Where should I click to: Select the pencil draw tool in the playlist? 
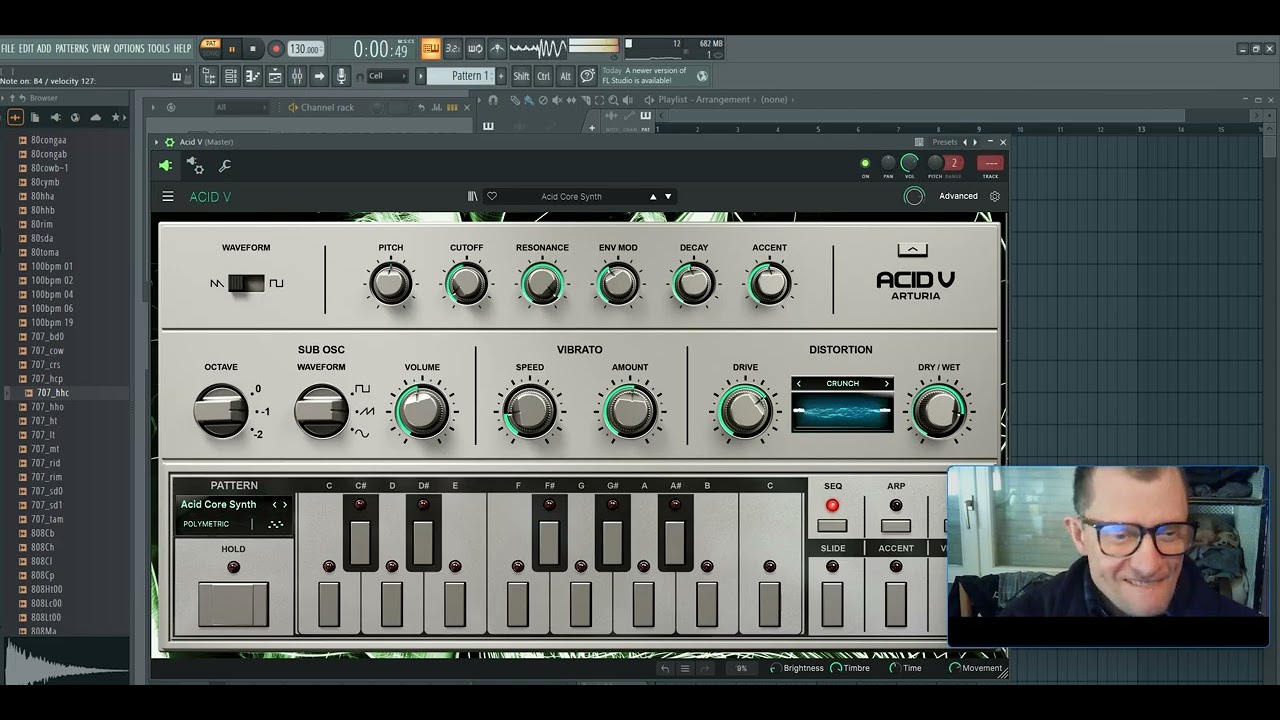[515, 100]
